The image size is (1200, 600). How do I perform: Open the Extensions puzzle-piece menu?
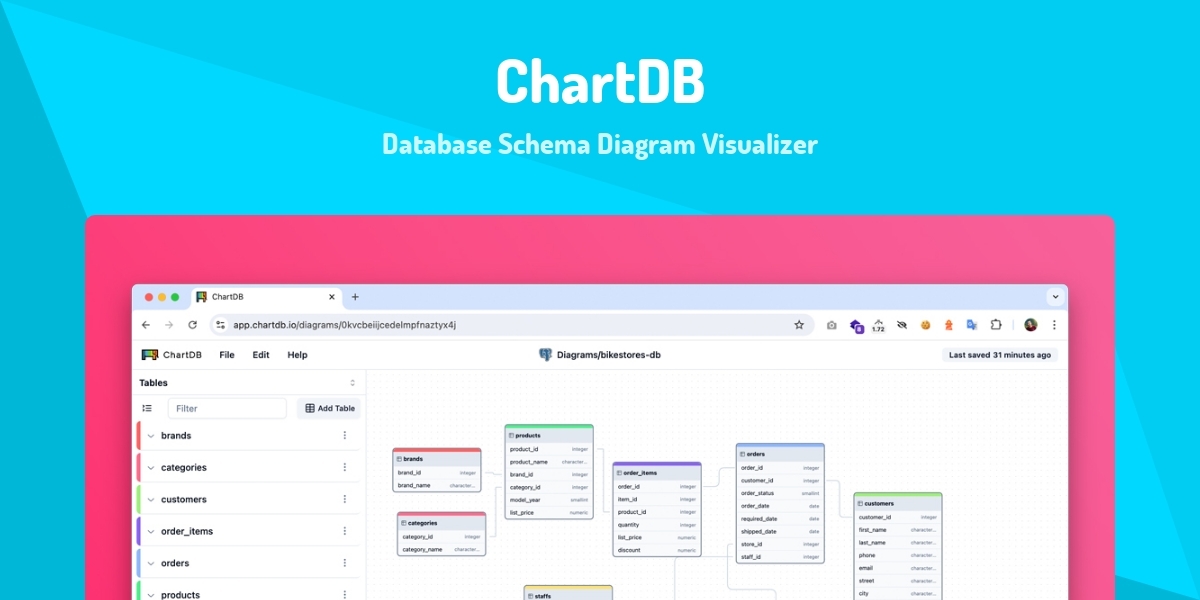[996, 325]
